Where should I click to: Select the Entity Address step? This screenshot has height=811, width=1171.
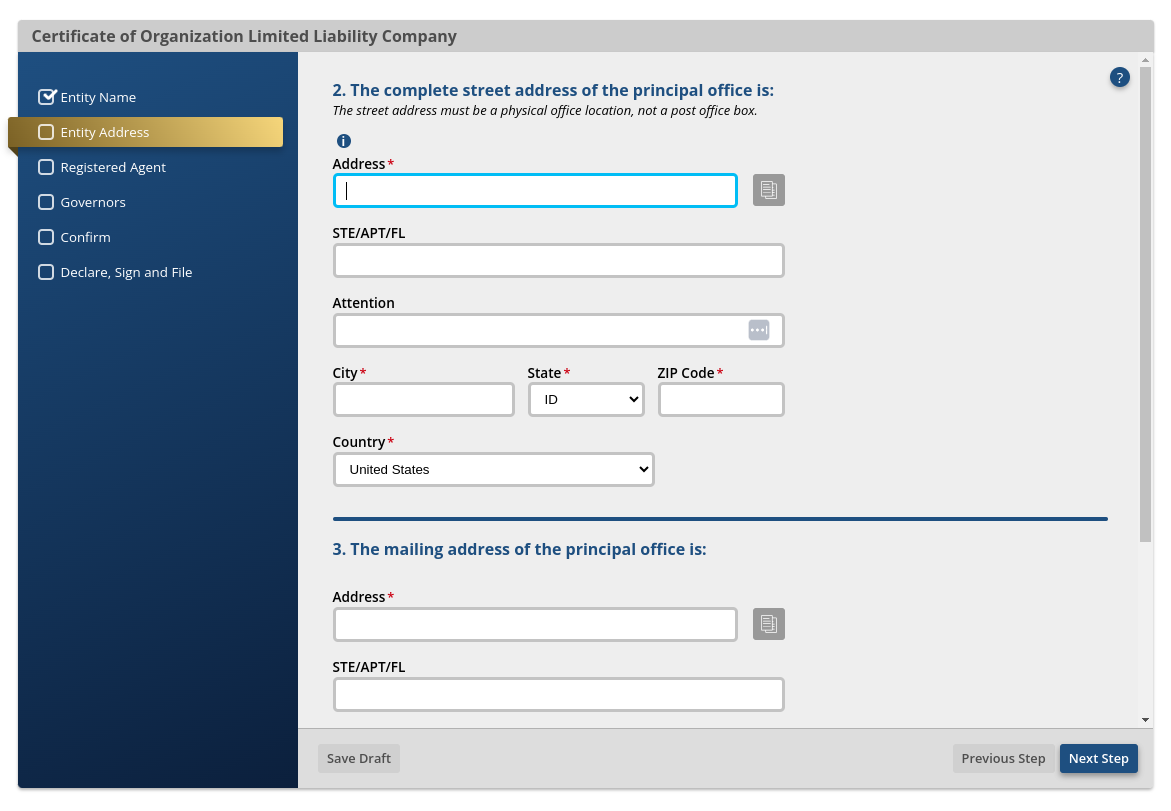click(104, 132)
